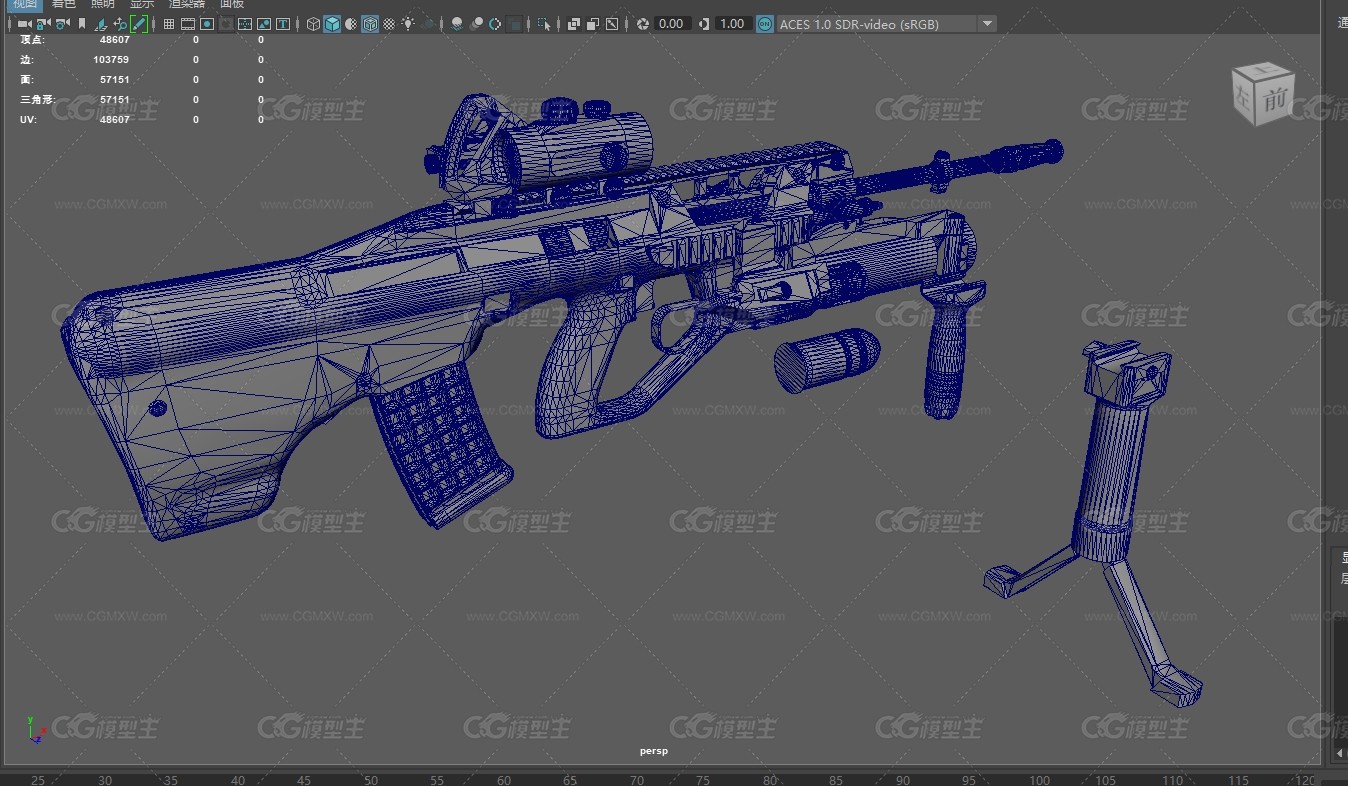
Task: Toggle the Film Gate icon
Action: (187, 23)
